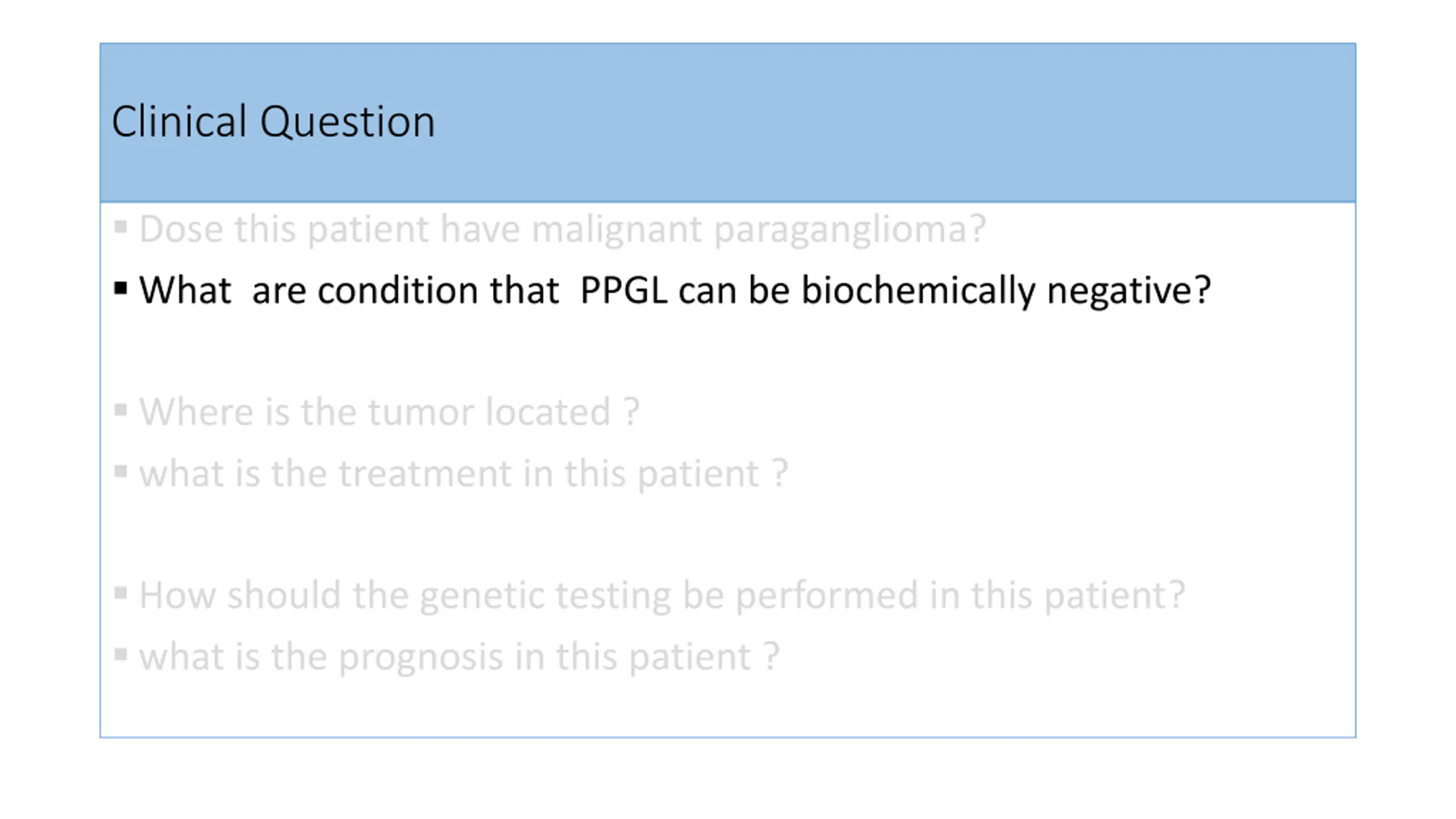
Task: Click the bullet before "what is the prognosis"
Action: pos(120,655)
